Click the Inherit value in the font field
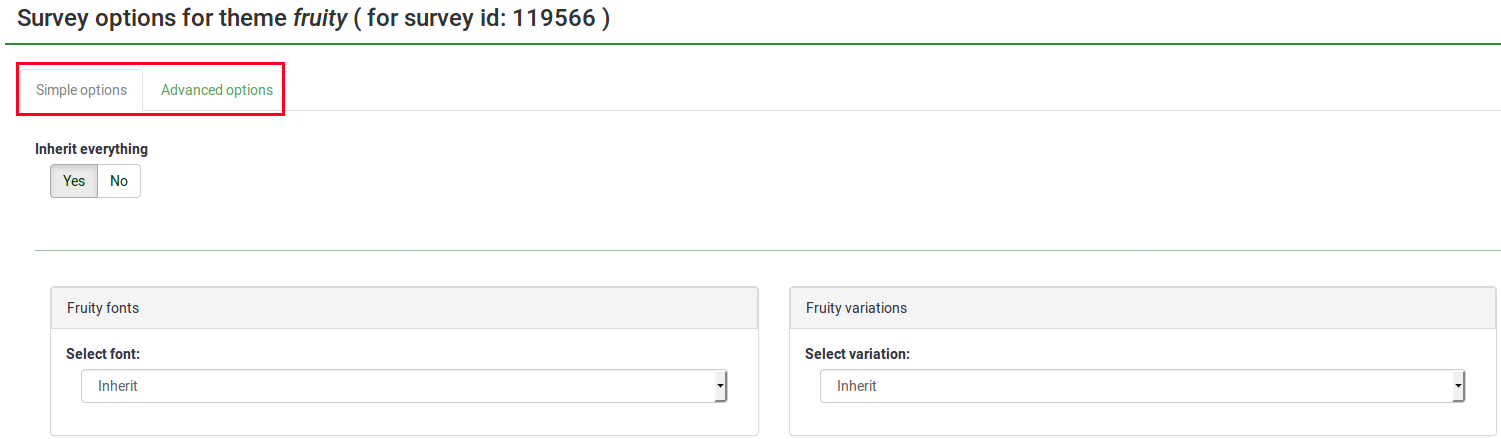Screen dimensions: 1501x439 118,386
